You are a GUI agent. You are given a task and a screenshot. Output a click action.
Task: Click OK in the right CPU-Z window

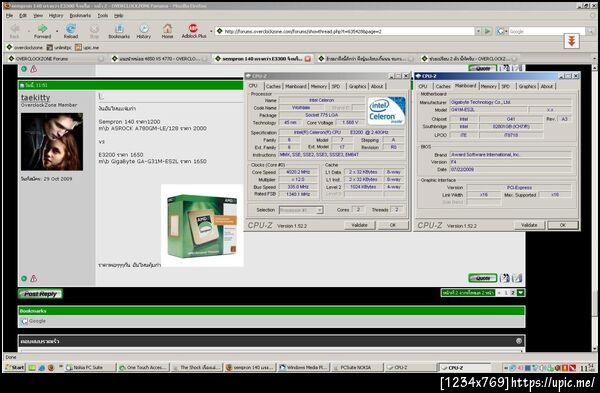coord(562,225)
